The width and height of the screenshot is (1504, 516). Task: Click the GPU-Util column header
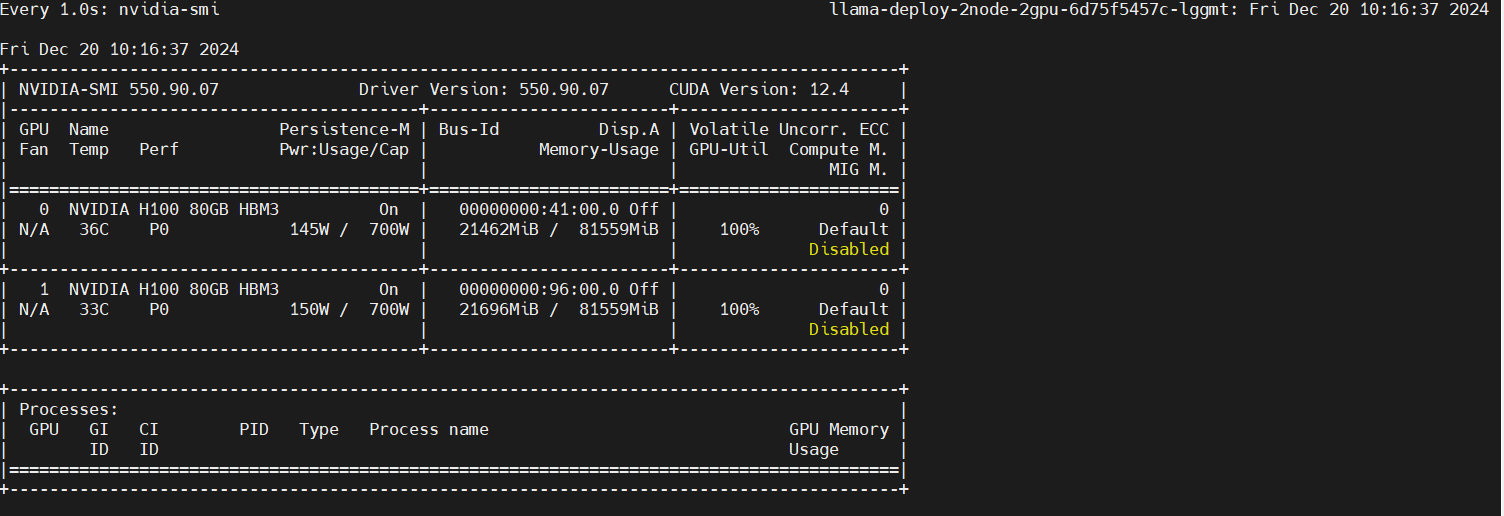point(729,149)
